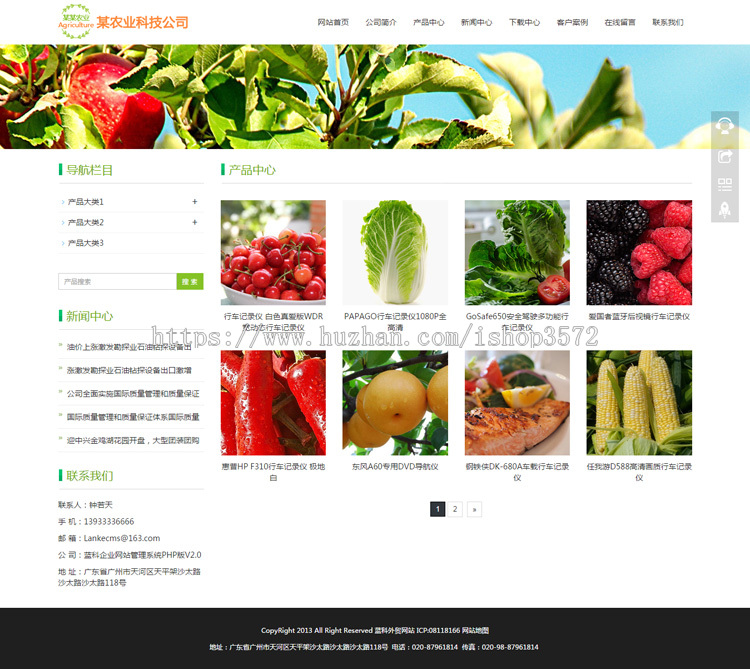Click the company logo at top left
Screen dimensions: 750x669
click(76, 22)
